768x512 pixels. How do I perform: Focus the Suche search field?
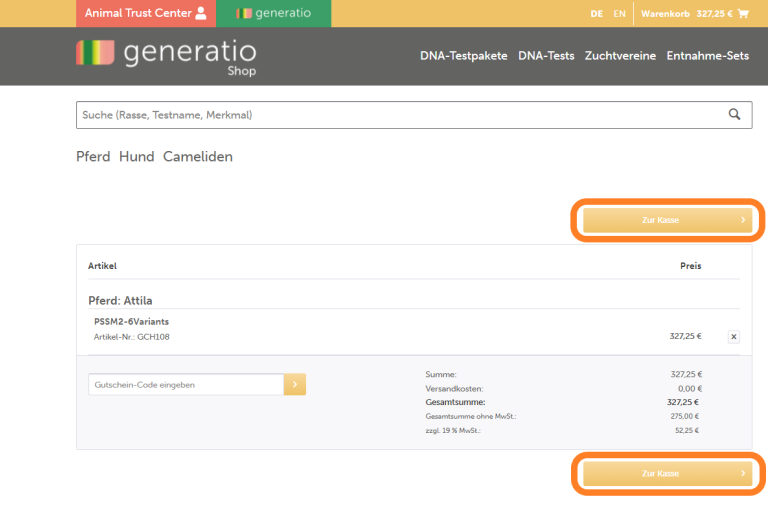(x=414, y=115)
